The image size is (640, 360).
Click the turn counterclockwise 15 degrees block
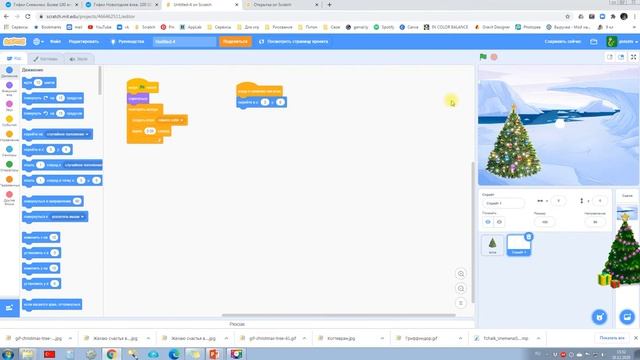(53, 113)
